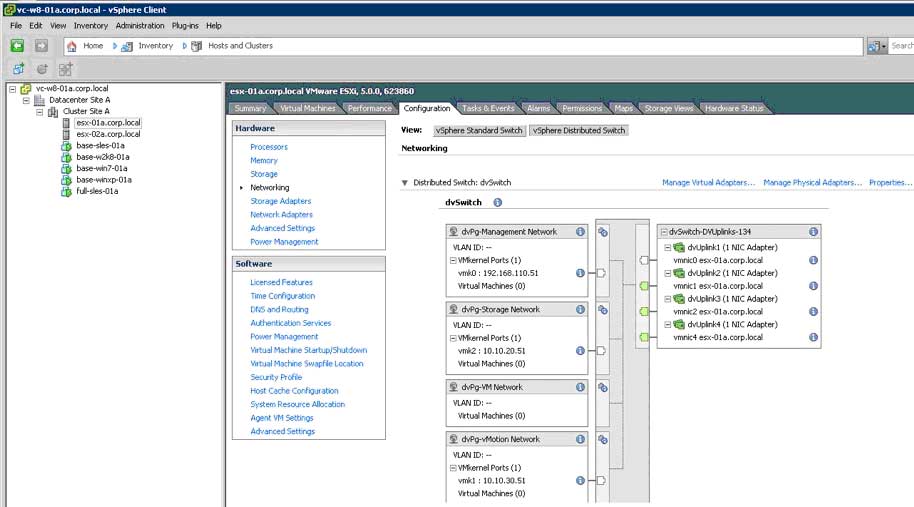This screenshot has width=914, height=507.
Task: Switch to the Summary tab
Action: point(250,108)
